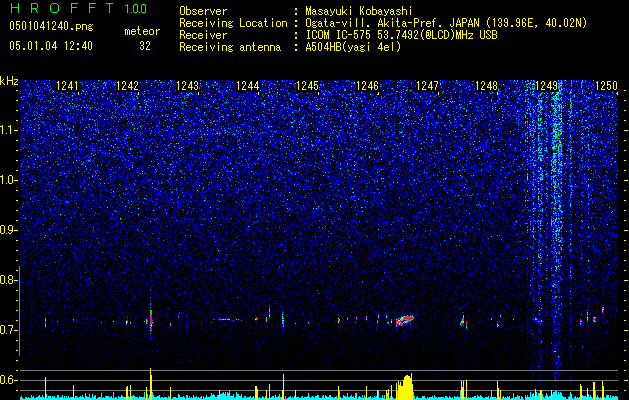The height and width of the screenshot is (400, 629).
Task: Click the Observer name Masayuki Kobayashi
Action: click(x=359, y=11)
